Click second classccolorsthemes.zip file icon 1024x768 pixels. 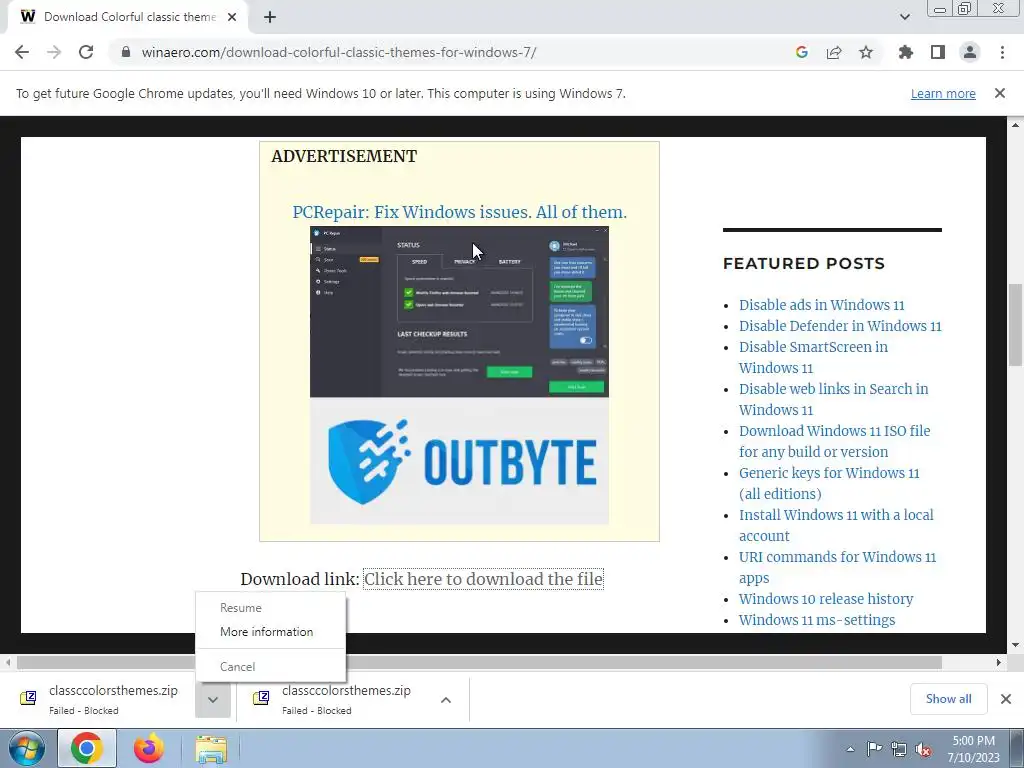pyautogui.click(x=261, y=699)
